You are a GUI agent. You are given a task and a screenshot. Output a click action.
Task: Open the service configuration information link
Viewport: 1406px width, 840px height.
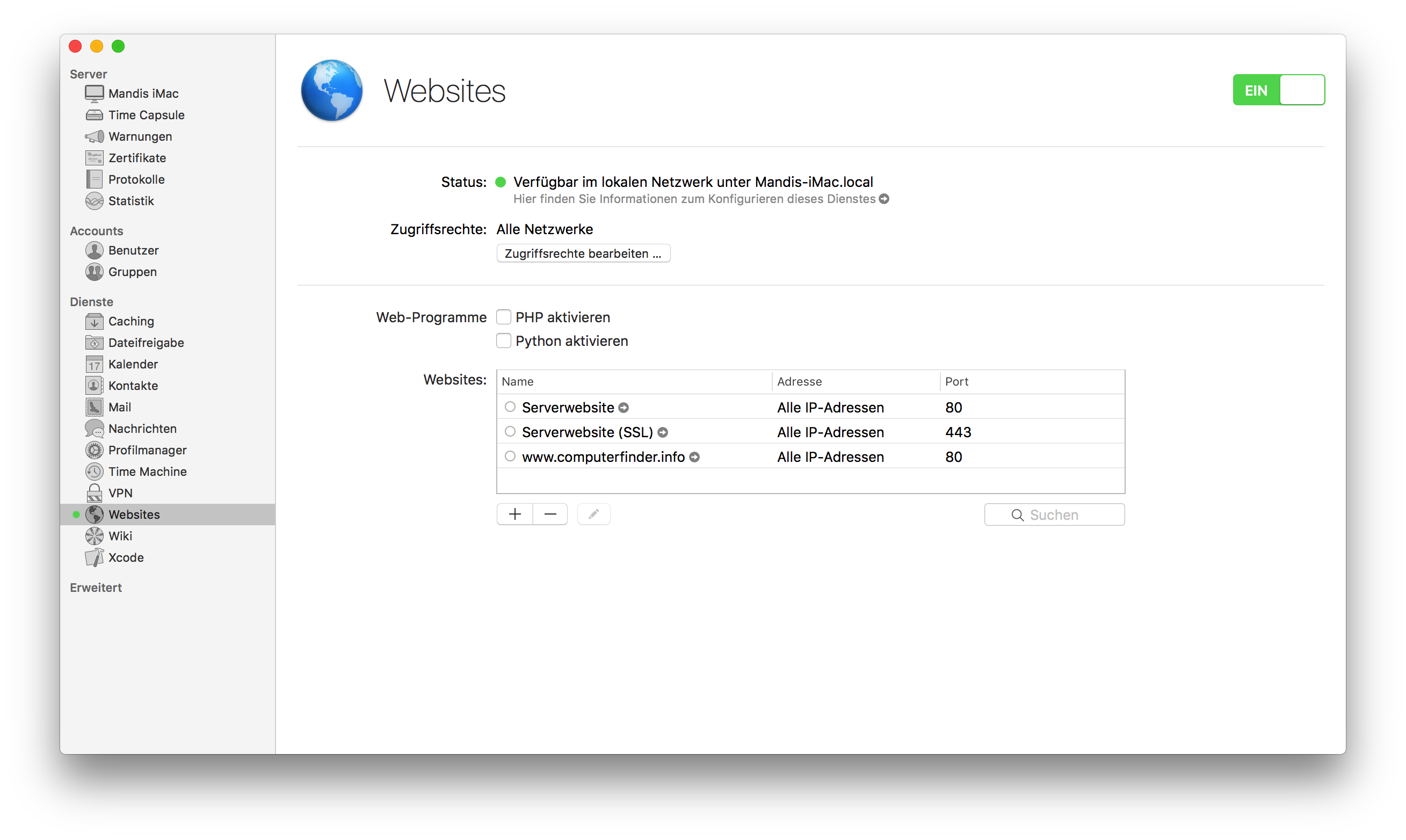point(884,199)
